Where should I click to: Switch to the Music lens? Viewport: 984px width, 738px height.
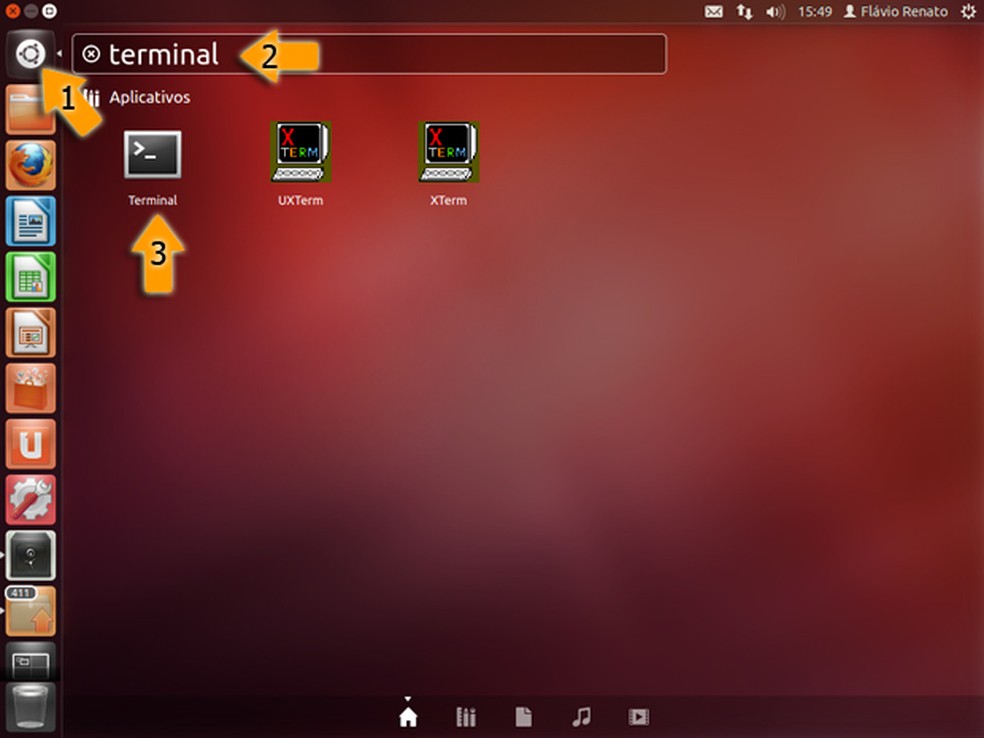click(x=580, y=716)
